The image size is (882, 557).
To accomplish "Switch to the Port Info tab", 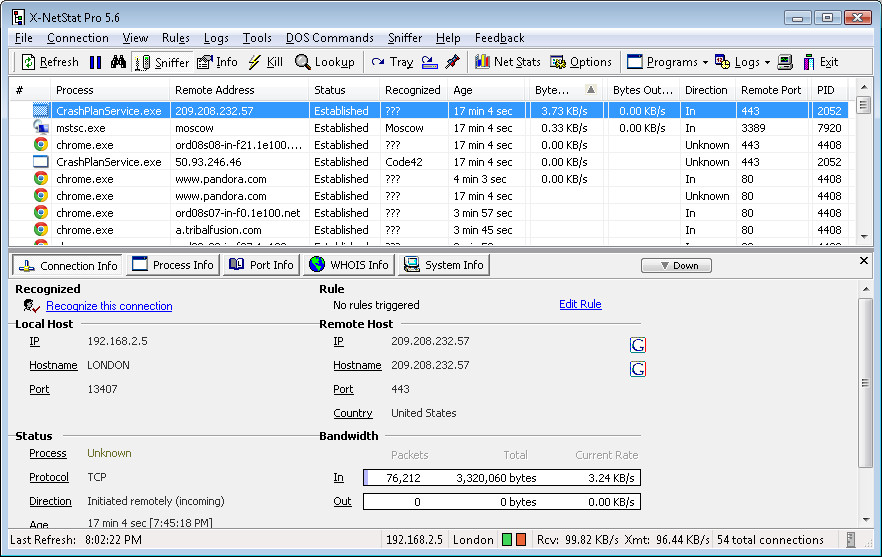I will click(x=262, y=264).
